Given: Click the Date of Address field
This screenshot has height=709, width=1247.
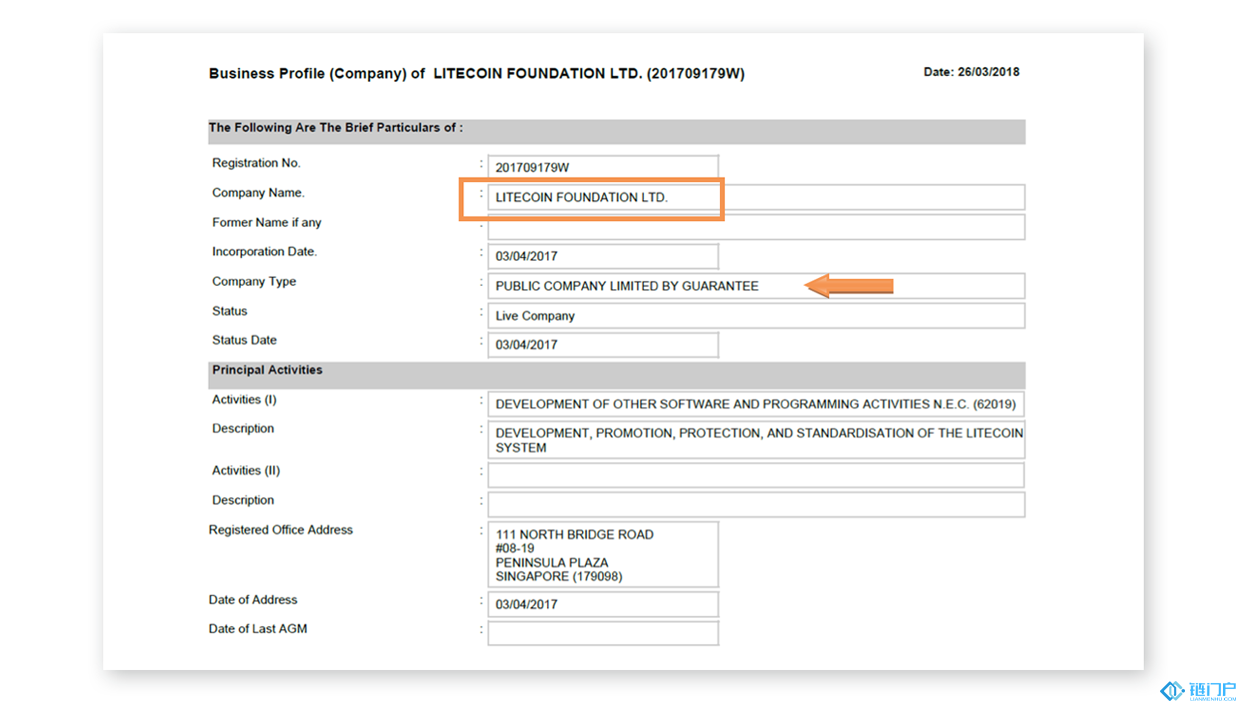Looking at the screenshot, I should 602,605.
